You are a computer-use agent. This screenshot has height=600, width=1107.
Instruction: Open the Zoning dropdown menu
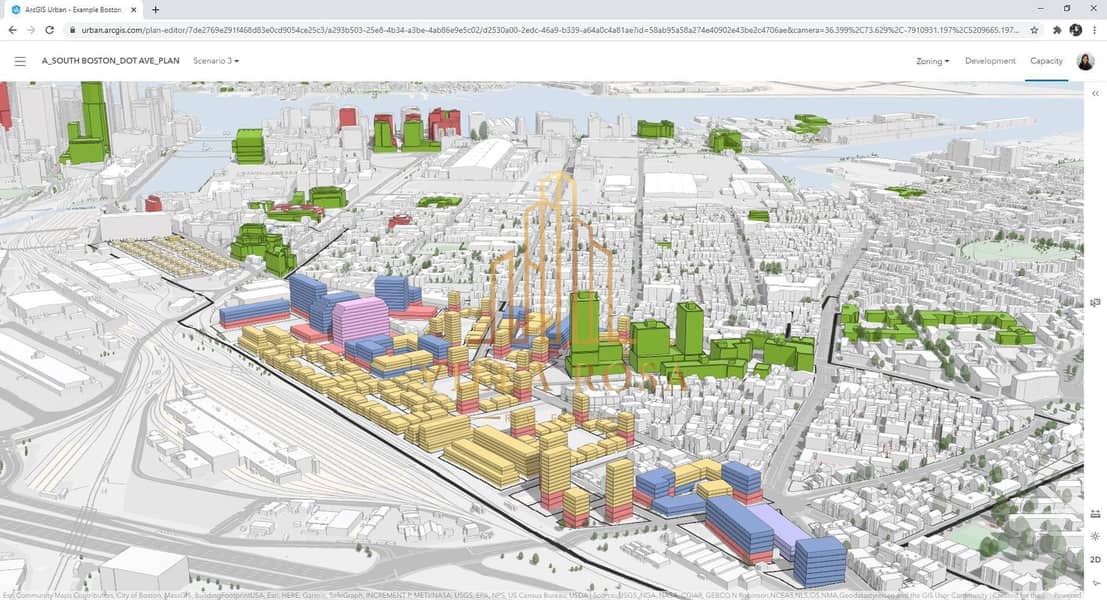point(932,61)
